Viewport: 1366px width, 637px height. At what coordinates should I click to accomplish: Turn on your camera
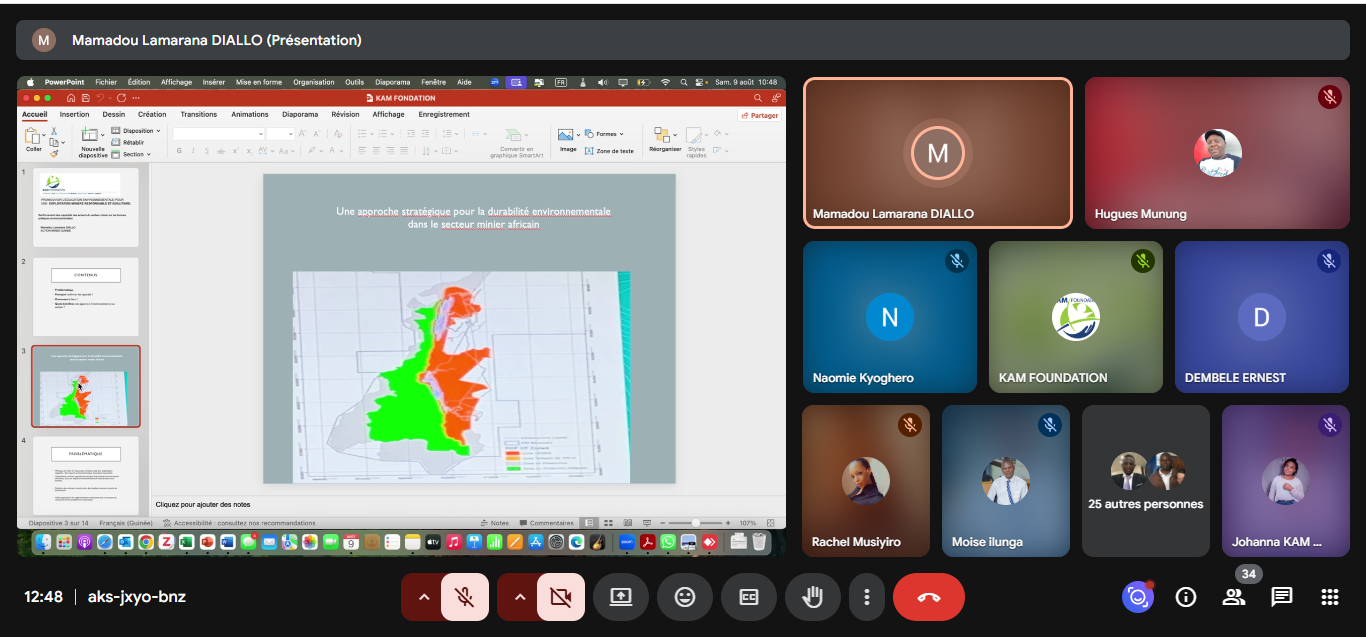tap(560, 597)
